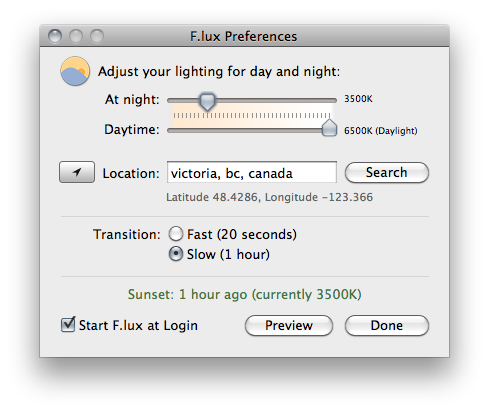This screenshot has width=489, height=412.
Task: Click the F.lux Preferences title bar
Action: 244,36
